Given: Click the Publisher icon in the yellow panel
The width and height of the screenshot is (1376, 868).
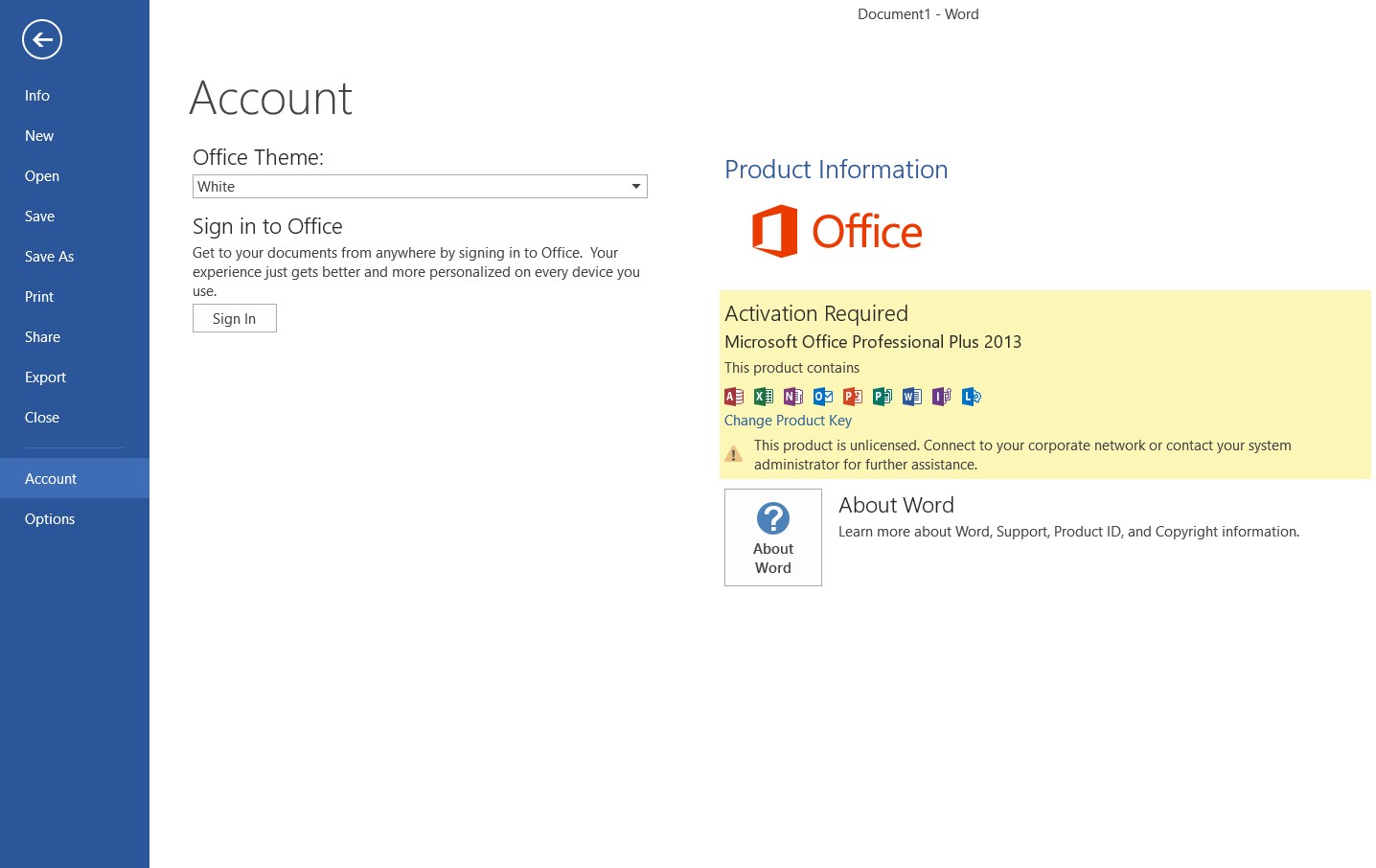Looking at the screenshot, I should pyautogui.click(x=882, y=396).
